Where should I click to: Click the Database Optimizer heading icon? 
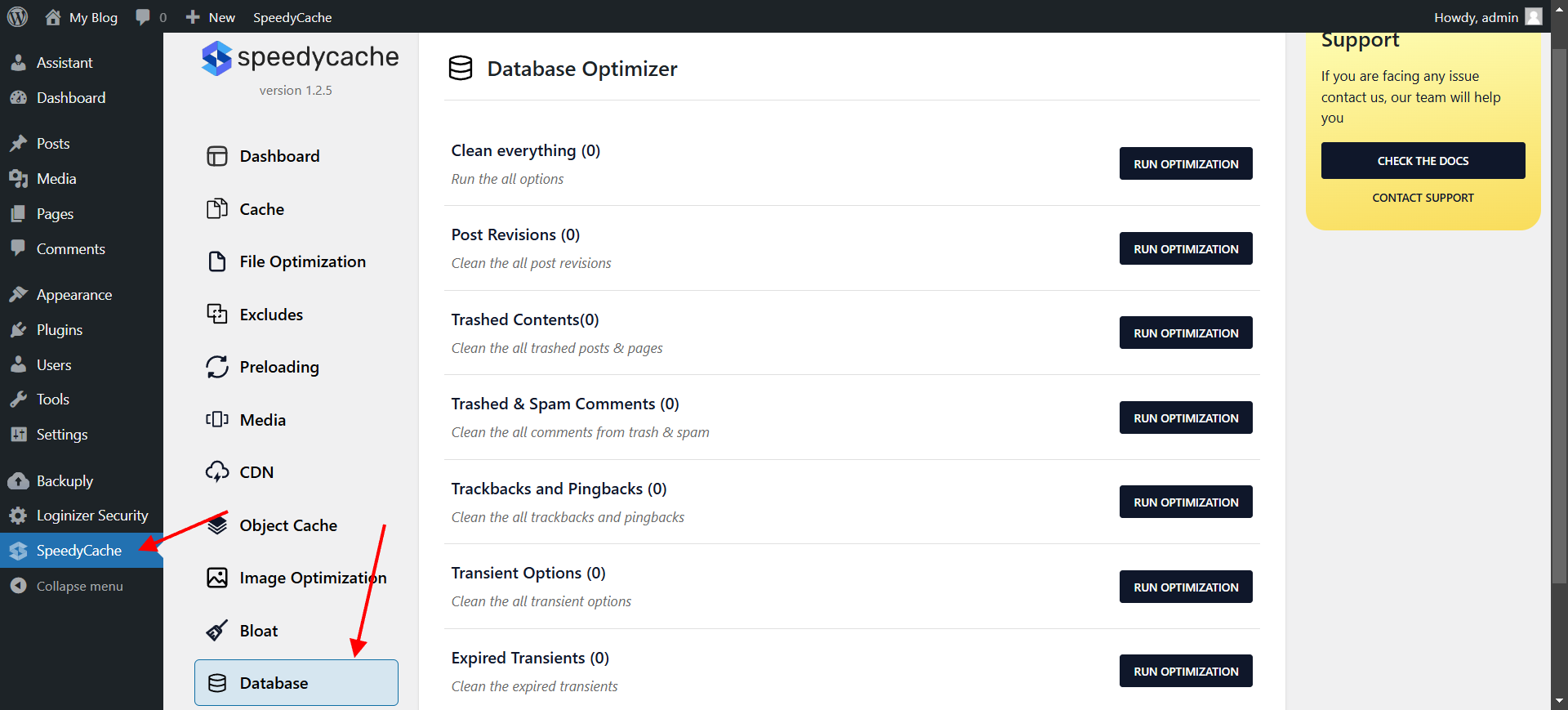click(461, 69)
